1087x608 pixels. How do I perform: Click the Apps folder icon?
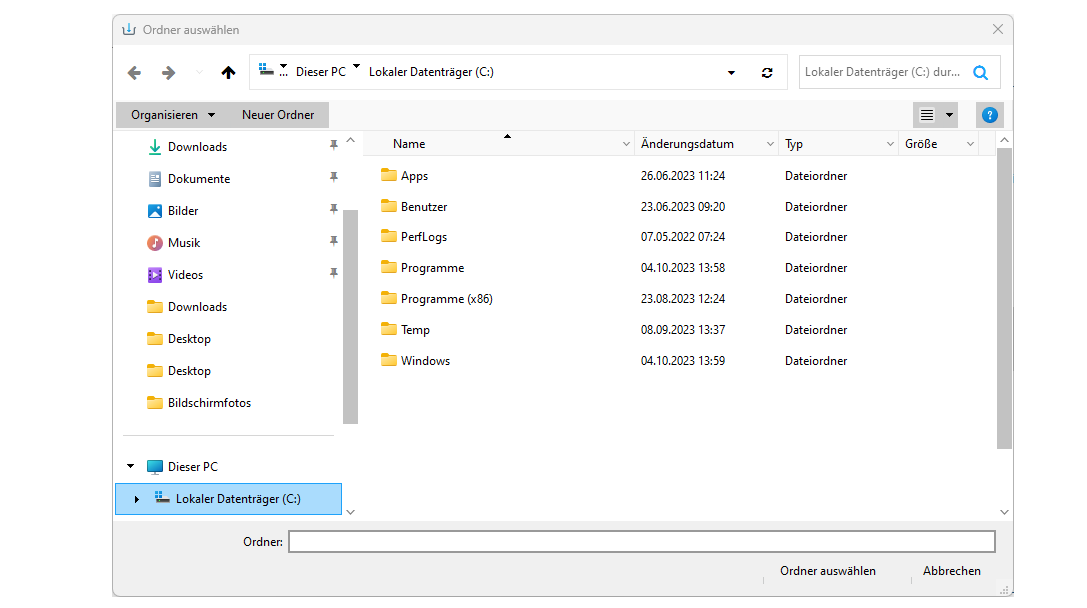[389, 175]
